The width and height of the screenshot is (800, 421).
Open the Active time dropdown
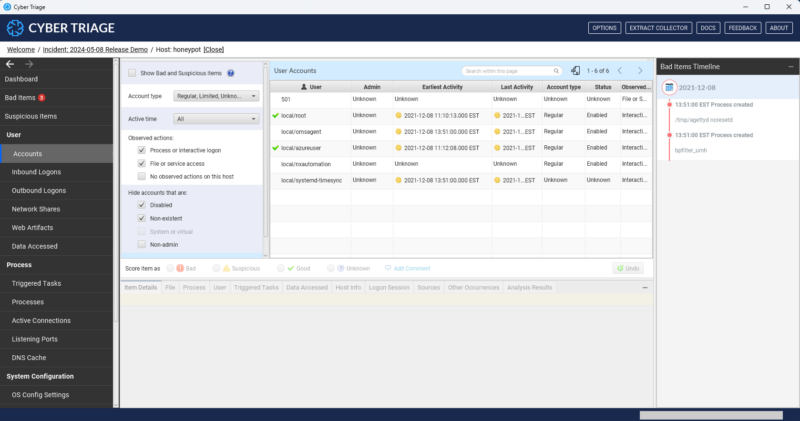click(x=216, y=119)
